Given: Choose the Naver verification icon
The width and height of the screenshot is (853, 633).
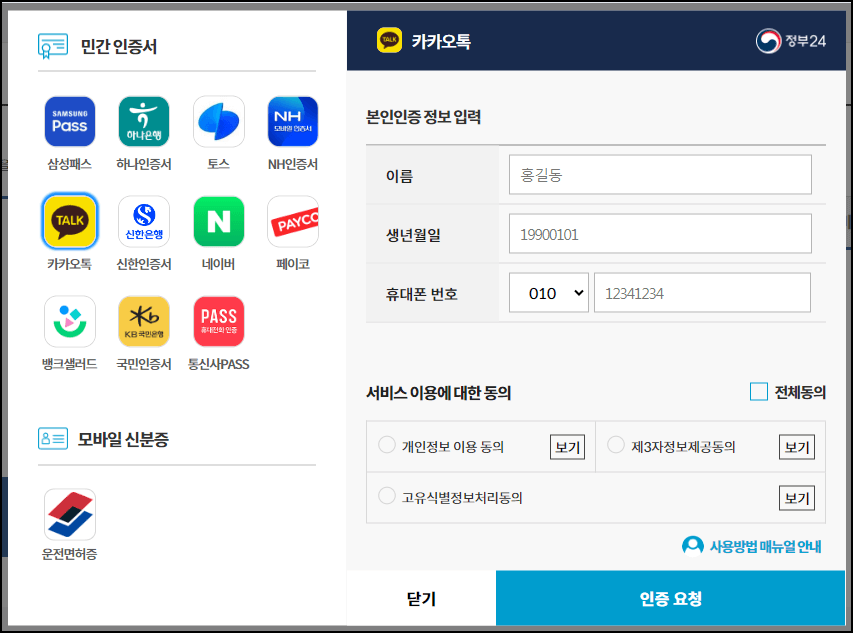Looking at the screenshot, I should tap(218, 221).
